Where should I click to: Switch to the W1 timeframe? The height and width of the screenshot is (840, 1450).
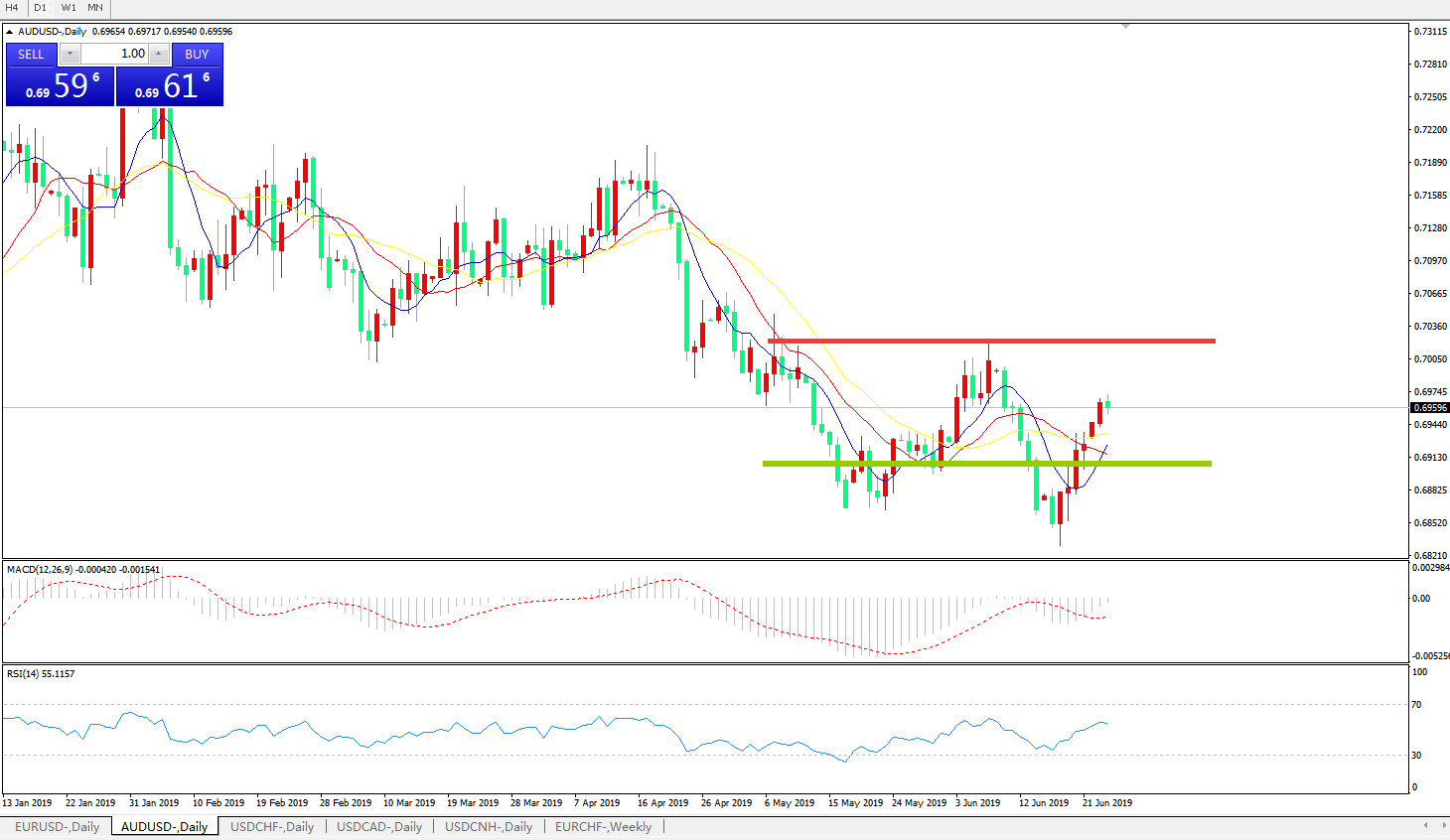[69, 8]
